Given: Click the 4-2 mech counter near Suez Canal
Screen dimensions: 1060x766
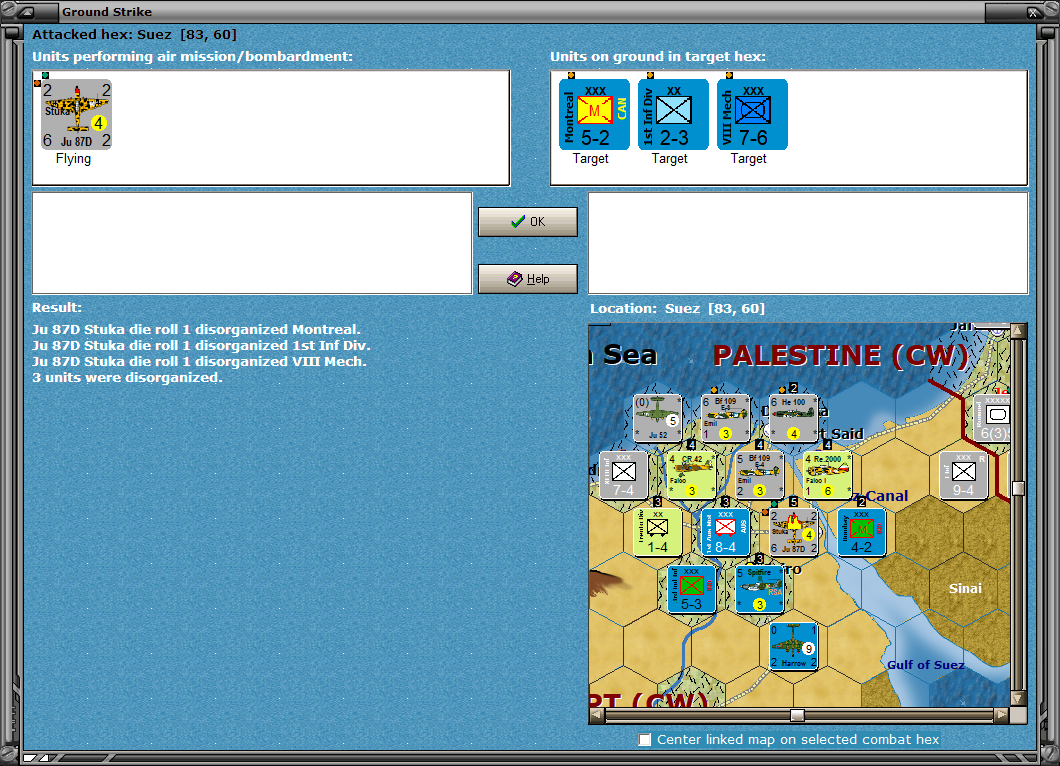Looking at the screenshot, I should 861,532.
